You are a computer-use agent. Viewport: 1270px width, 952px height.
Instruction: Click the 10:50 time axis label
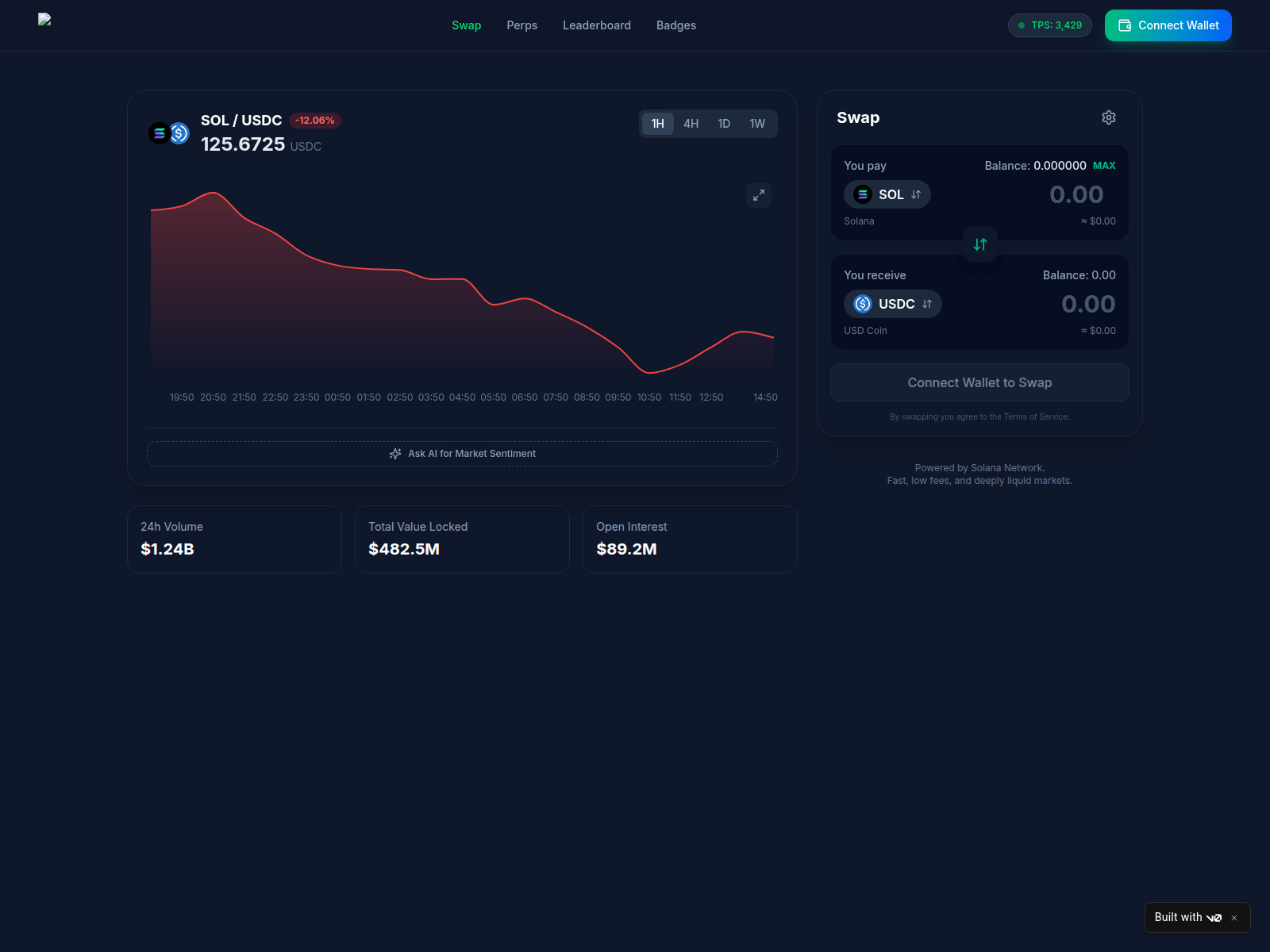click(x=649, y=397)
